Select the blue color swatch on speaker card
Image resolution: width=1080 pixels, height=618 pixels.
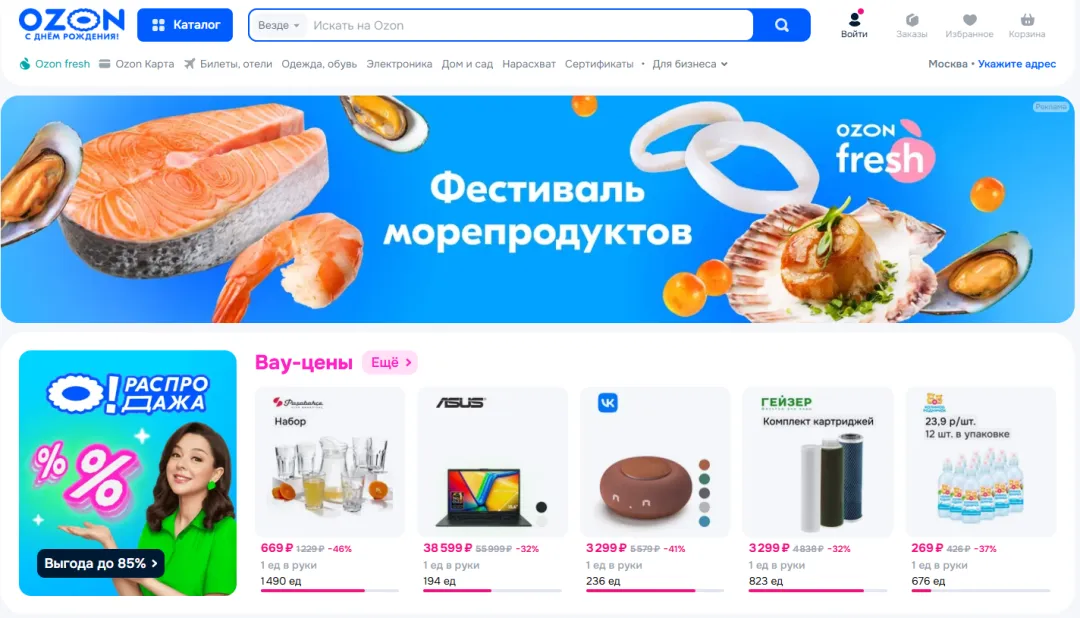(704, 522)
